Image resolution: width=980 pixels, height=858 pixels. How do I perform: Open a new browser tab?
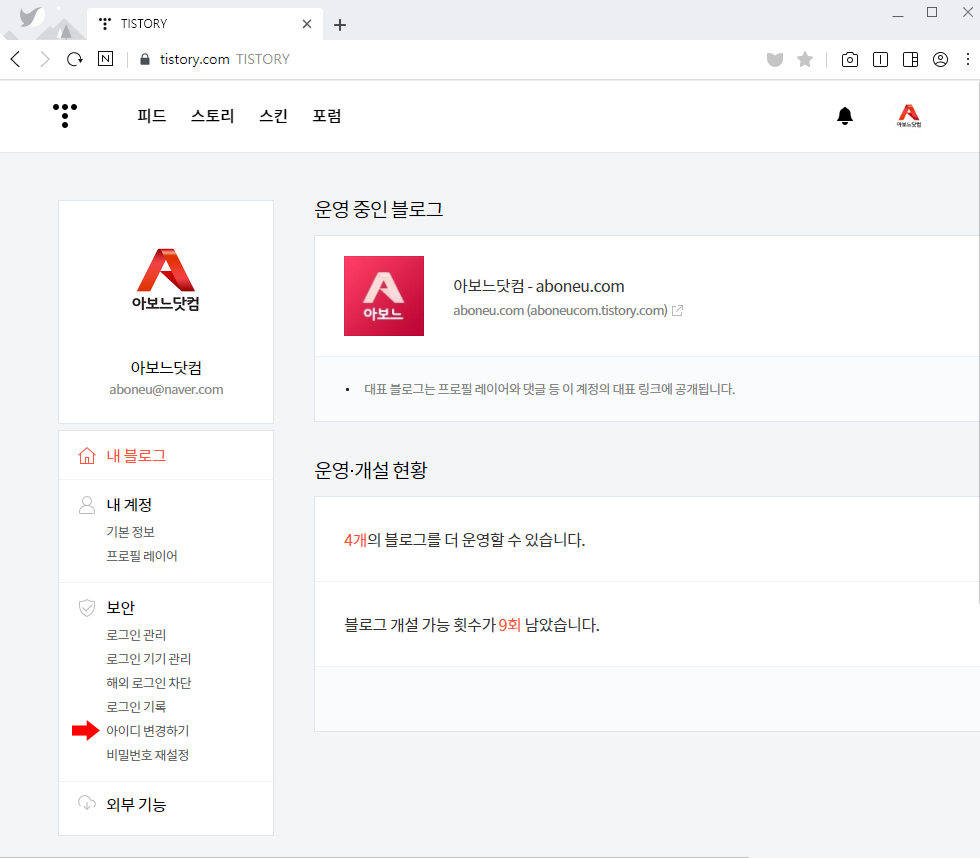pyautogui.click(x=339, y=25)
